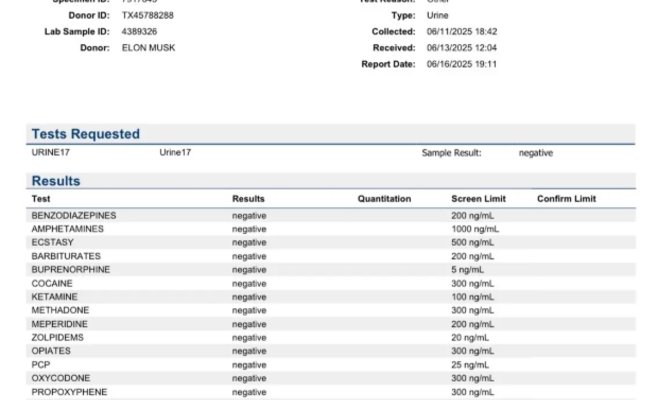Screen dimensions: 658x400
Task: Click the COCAINE test name
Action: point(52,283)
